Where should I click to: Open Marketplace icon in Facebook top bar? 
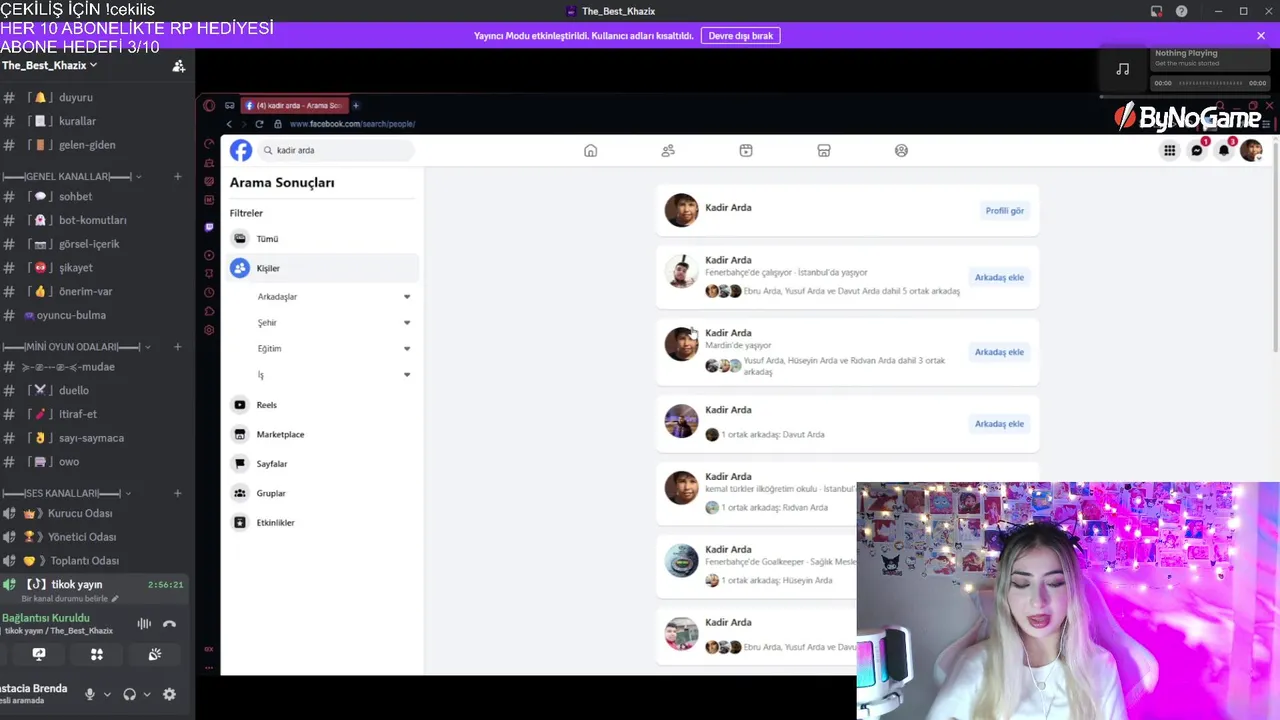pyautogui.click(x=824, y=150)
